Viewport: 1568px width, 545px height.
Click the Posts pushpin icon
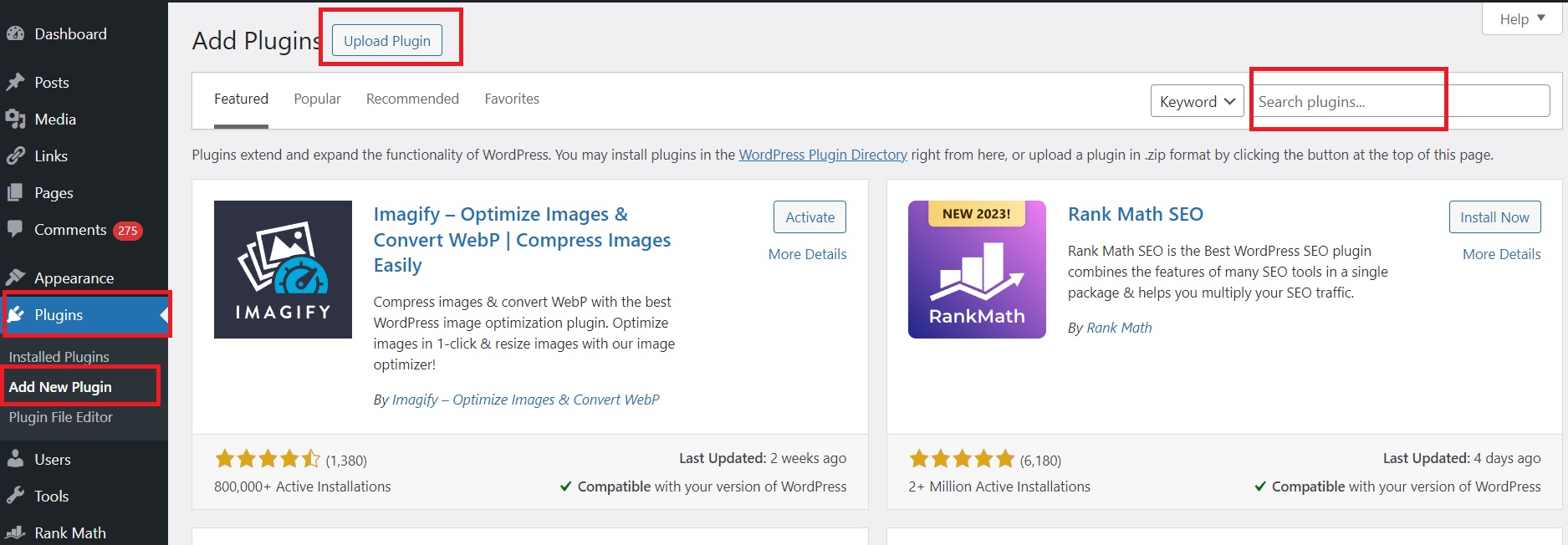coord(15,83)
